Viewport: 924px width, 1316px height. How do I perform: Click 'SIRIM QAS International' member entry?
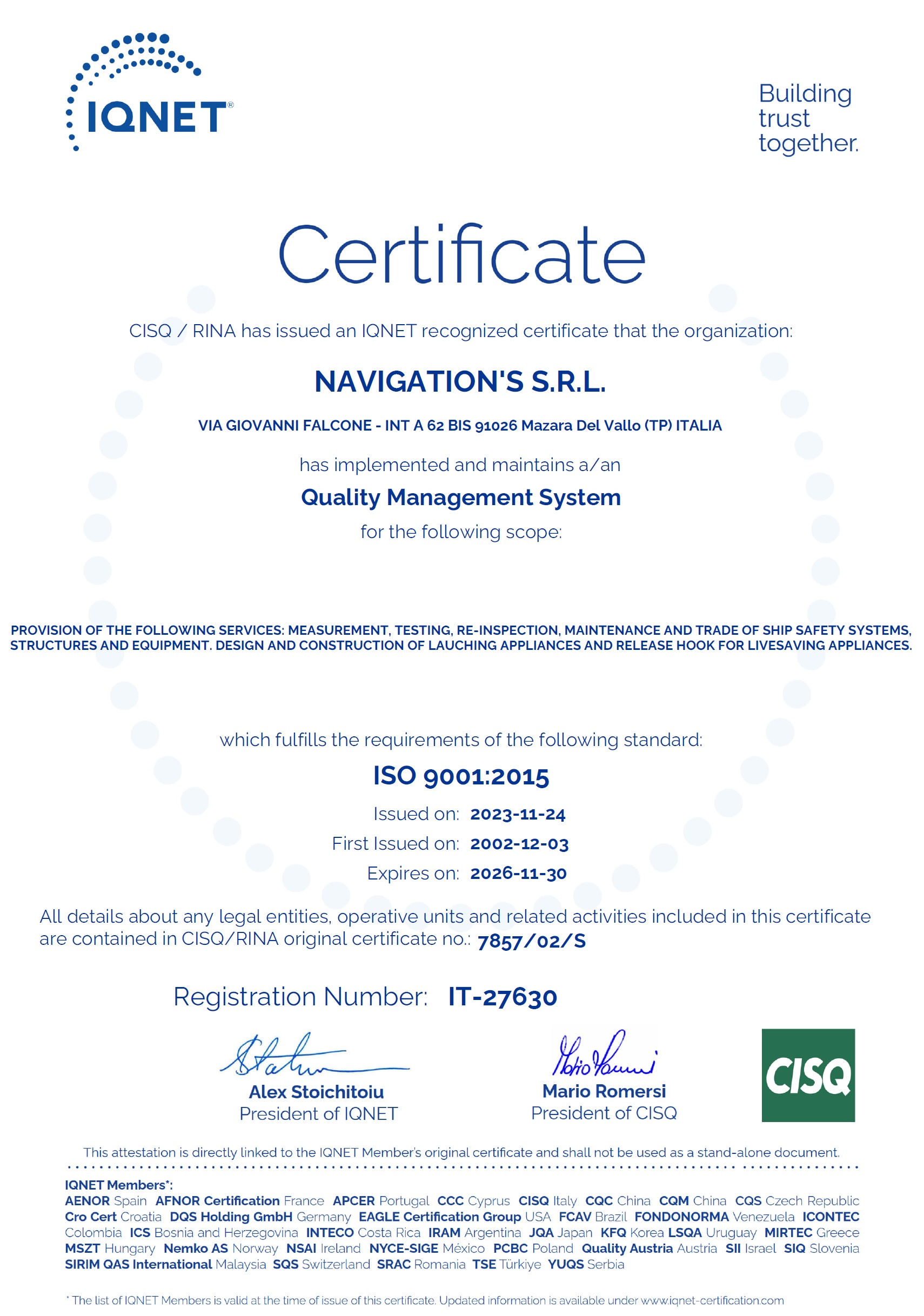tap(138, 1265)
